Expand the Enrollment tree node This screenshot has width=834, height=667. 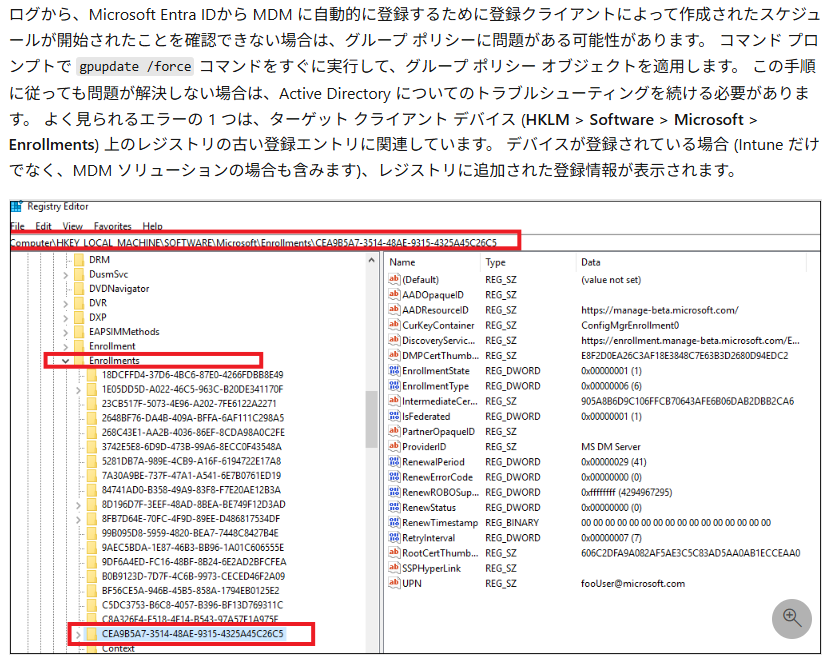point(65,346)
